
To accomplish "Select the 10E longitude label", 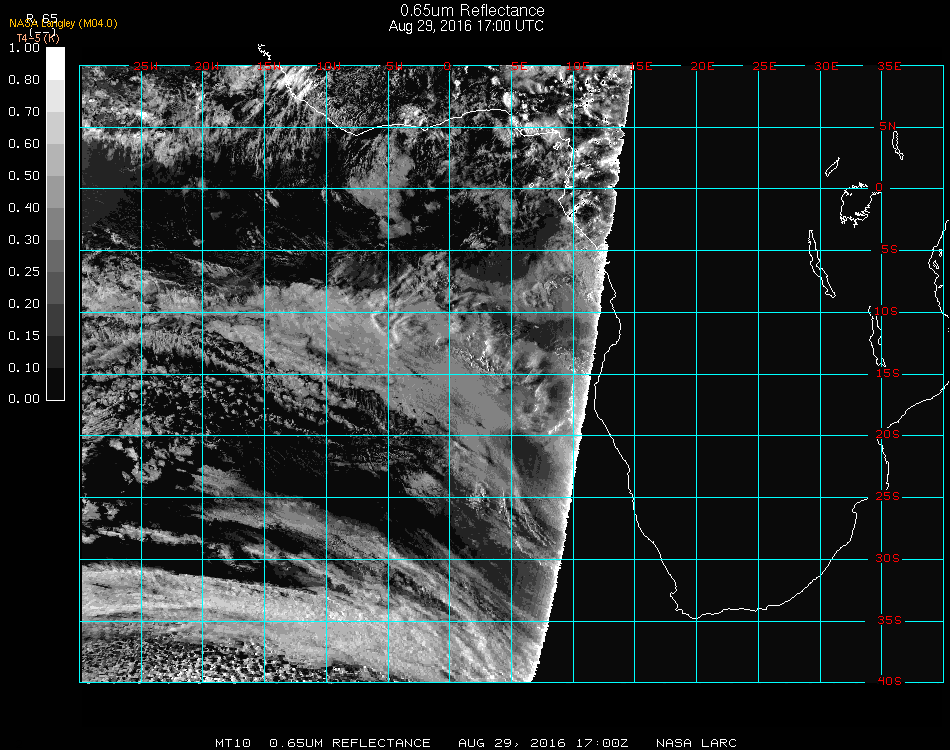I will 578,66.
